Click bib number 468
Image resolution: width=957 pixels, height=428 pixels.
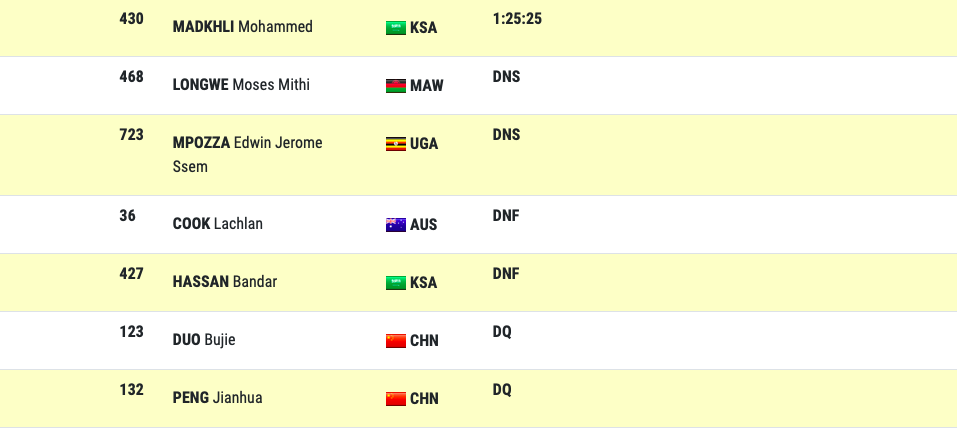131,77
